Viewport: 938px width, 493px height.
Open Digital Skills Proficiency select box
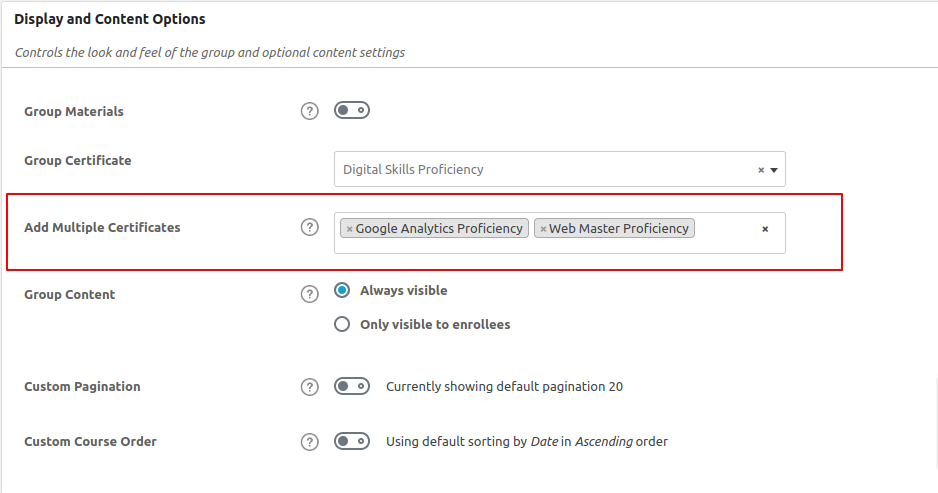coord(540,170)
